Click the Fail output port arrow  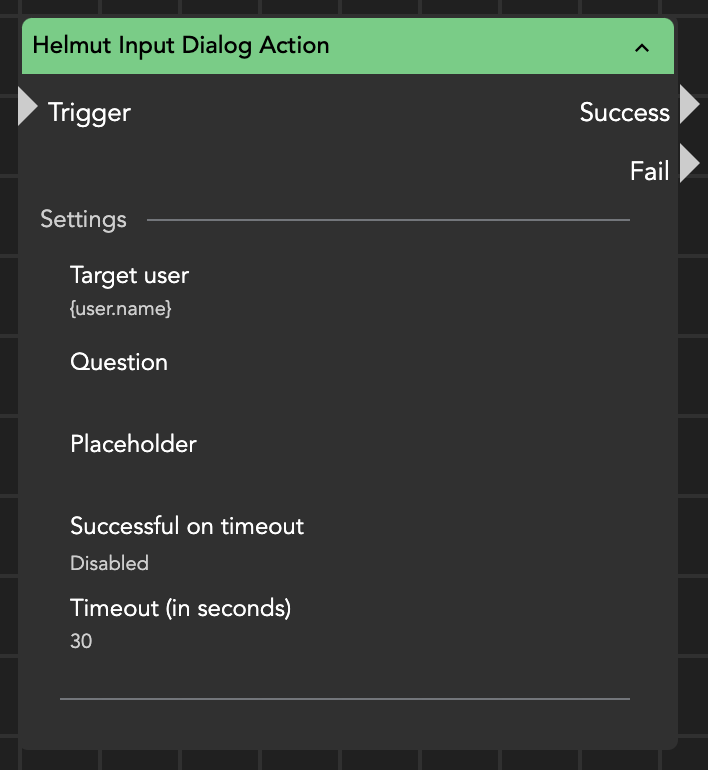[689, 164]
